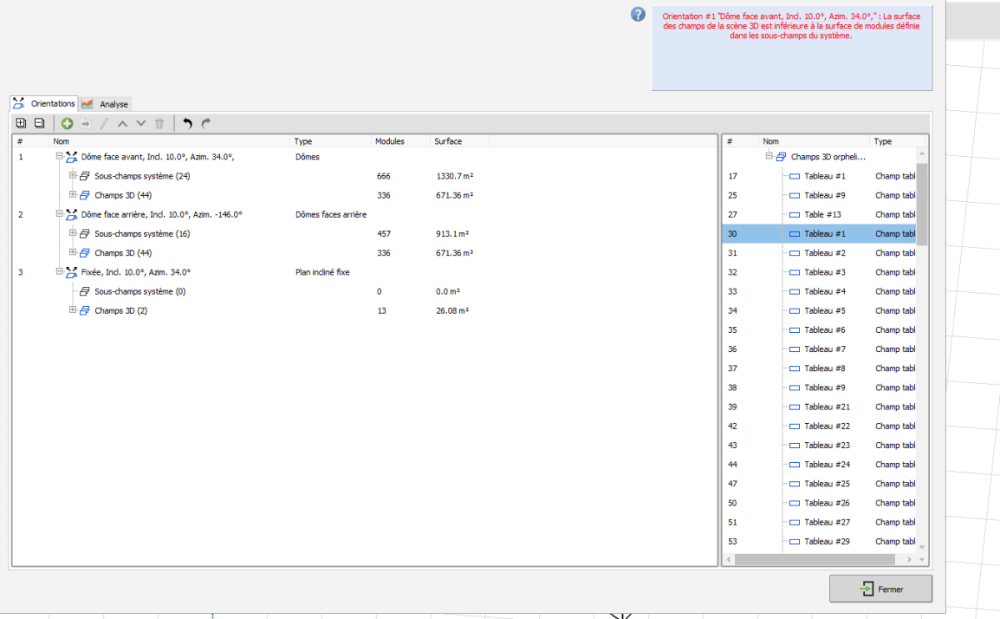Collapse the Champs 3D orphelins node

pos(769,157)
